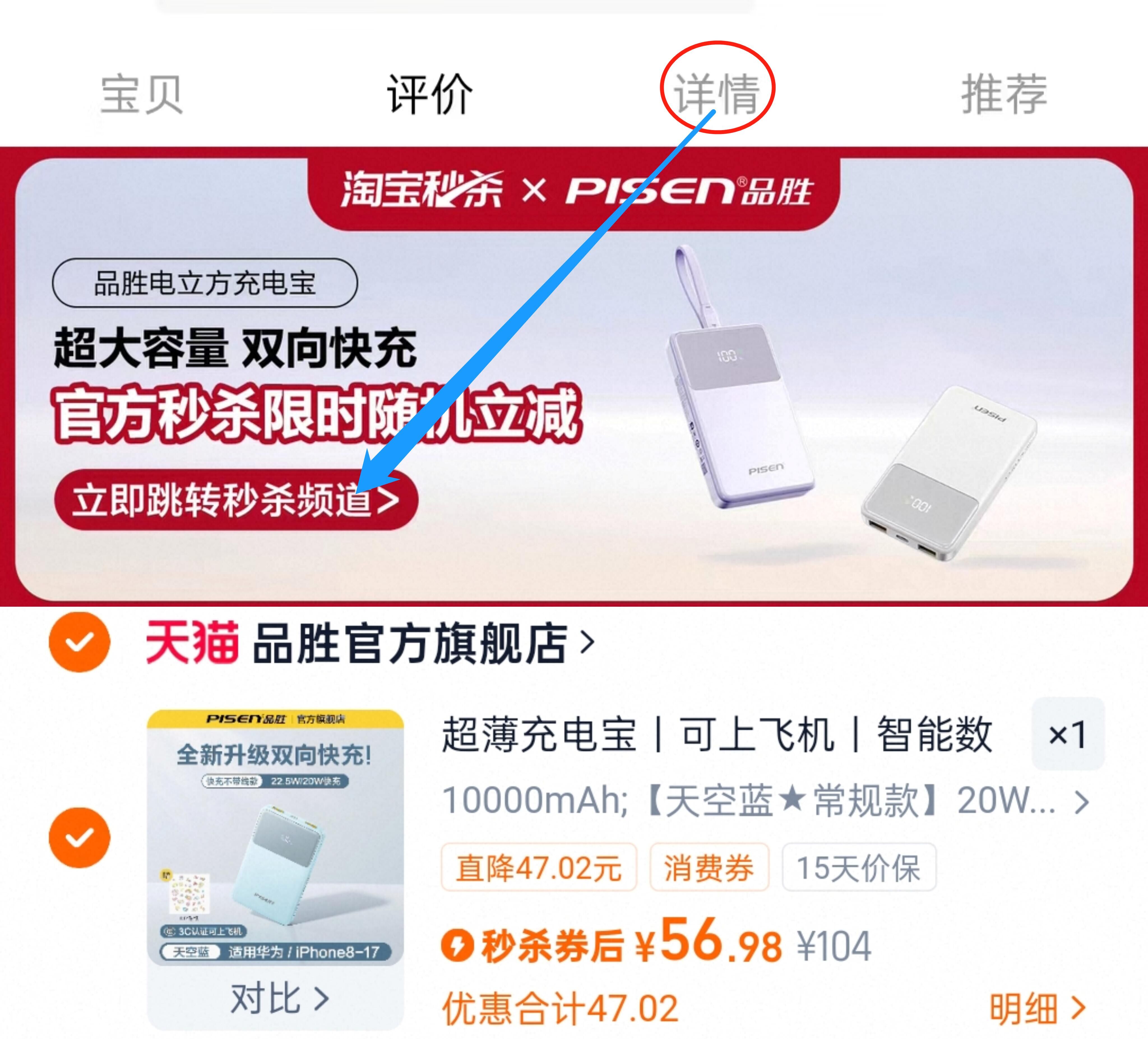This screenshot has height=1039, width=1148.
Task: Select the 详情 tab
Action: coord(717,94)
